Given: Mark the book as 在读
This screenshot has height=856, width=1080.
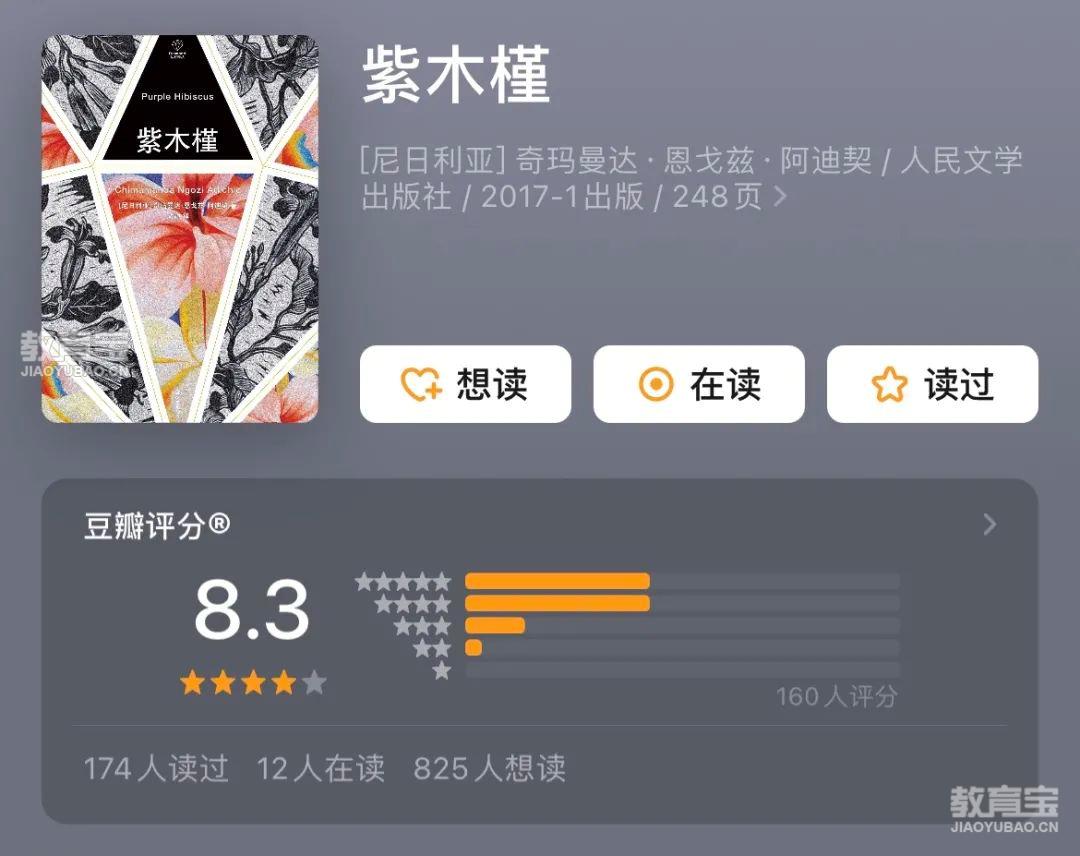Looking at the screenshot, I should [699, 384].
